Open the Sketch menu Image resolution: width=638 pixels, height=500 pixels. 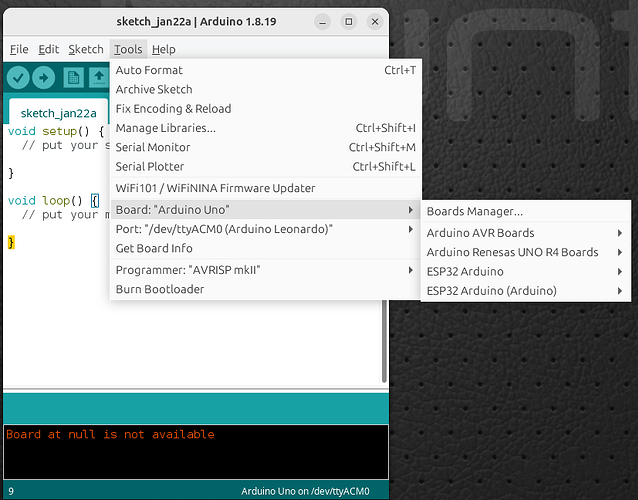coord(86,49)
